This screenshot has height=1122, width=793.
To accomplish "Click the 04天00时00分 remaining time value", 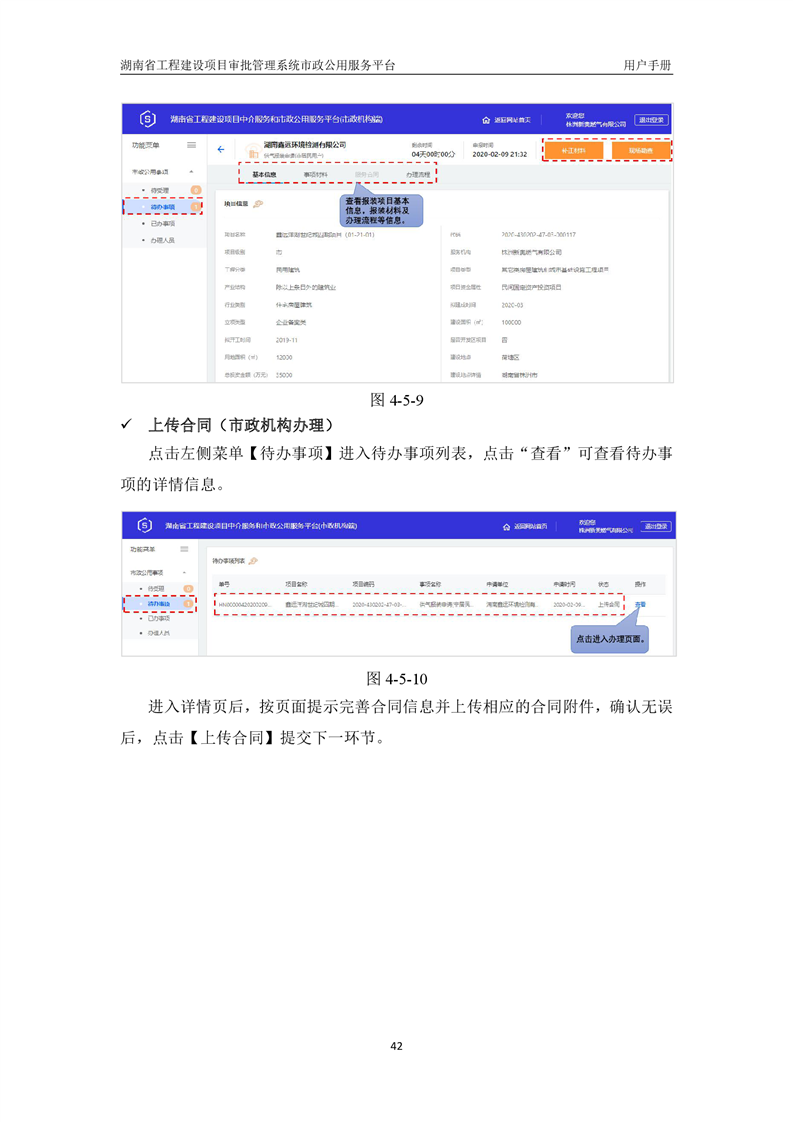I will pos(433,154).
